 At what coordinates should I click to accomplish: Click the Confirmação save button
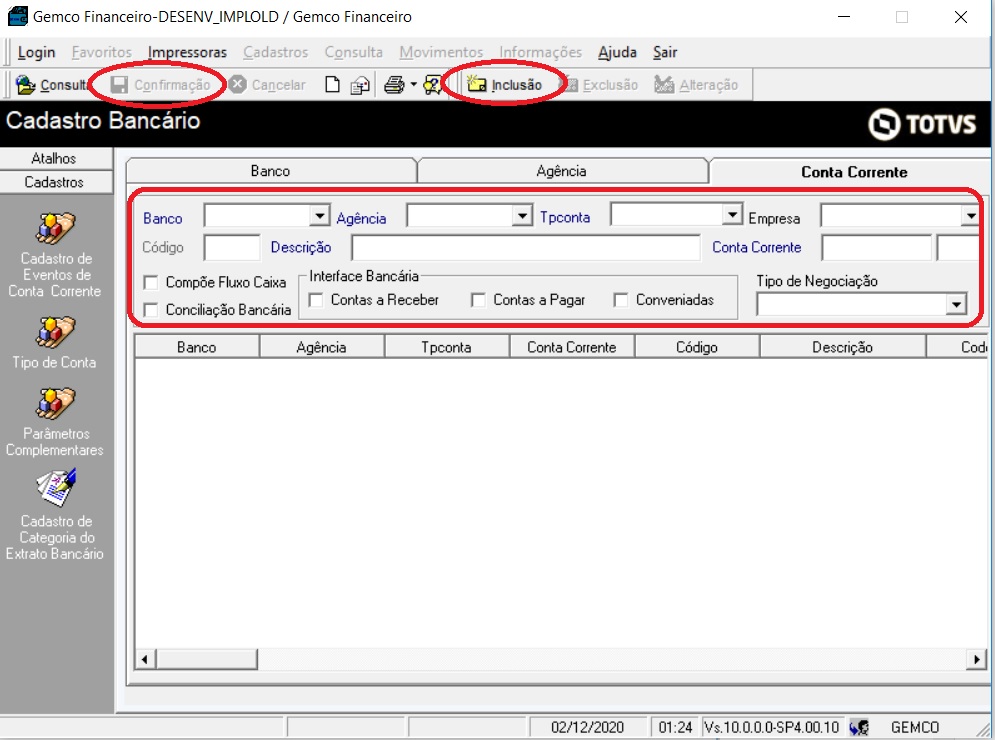(x=159, y=84)
